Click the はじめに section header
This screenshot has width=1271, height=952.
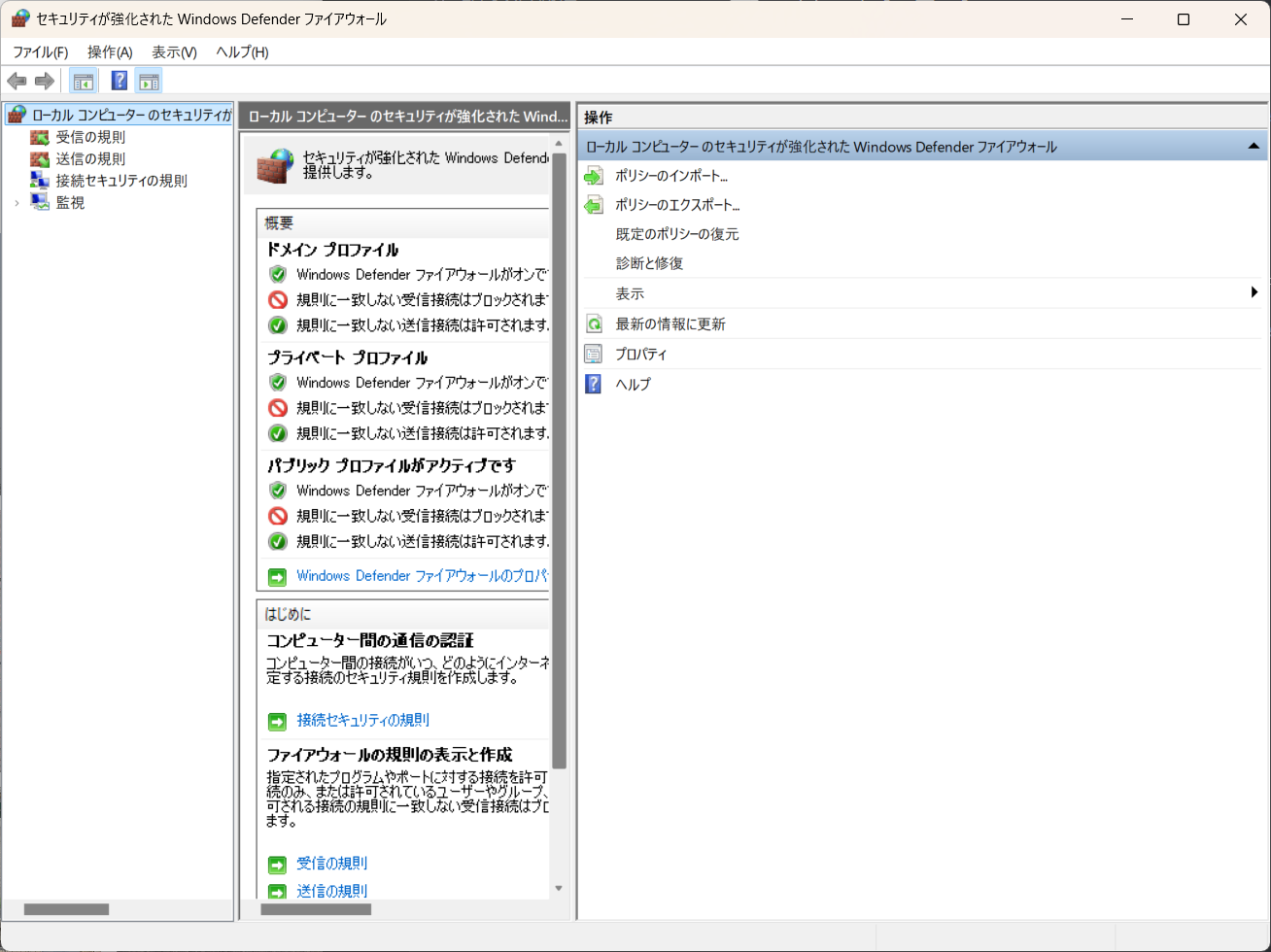pos(288,614)
